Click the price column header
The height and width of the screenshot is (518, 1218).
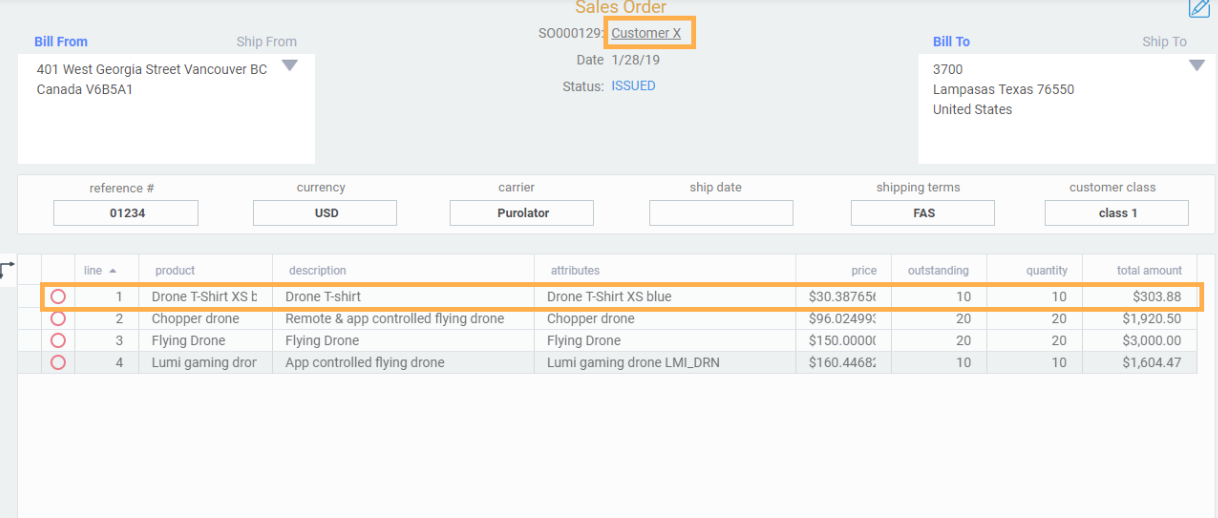864,271
